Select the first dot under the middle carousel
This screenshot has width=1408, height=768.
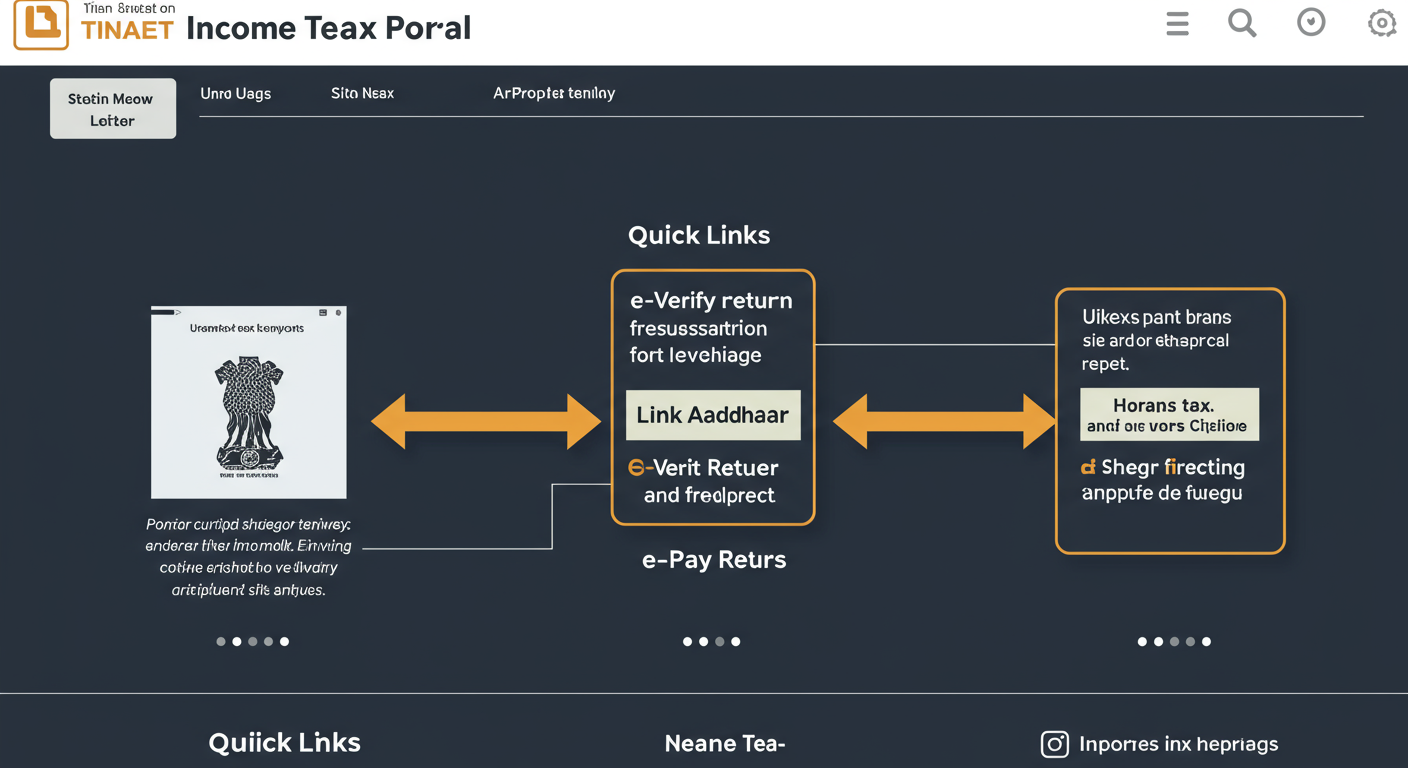point(687,641)
